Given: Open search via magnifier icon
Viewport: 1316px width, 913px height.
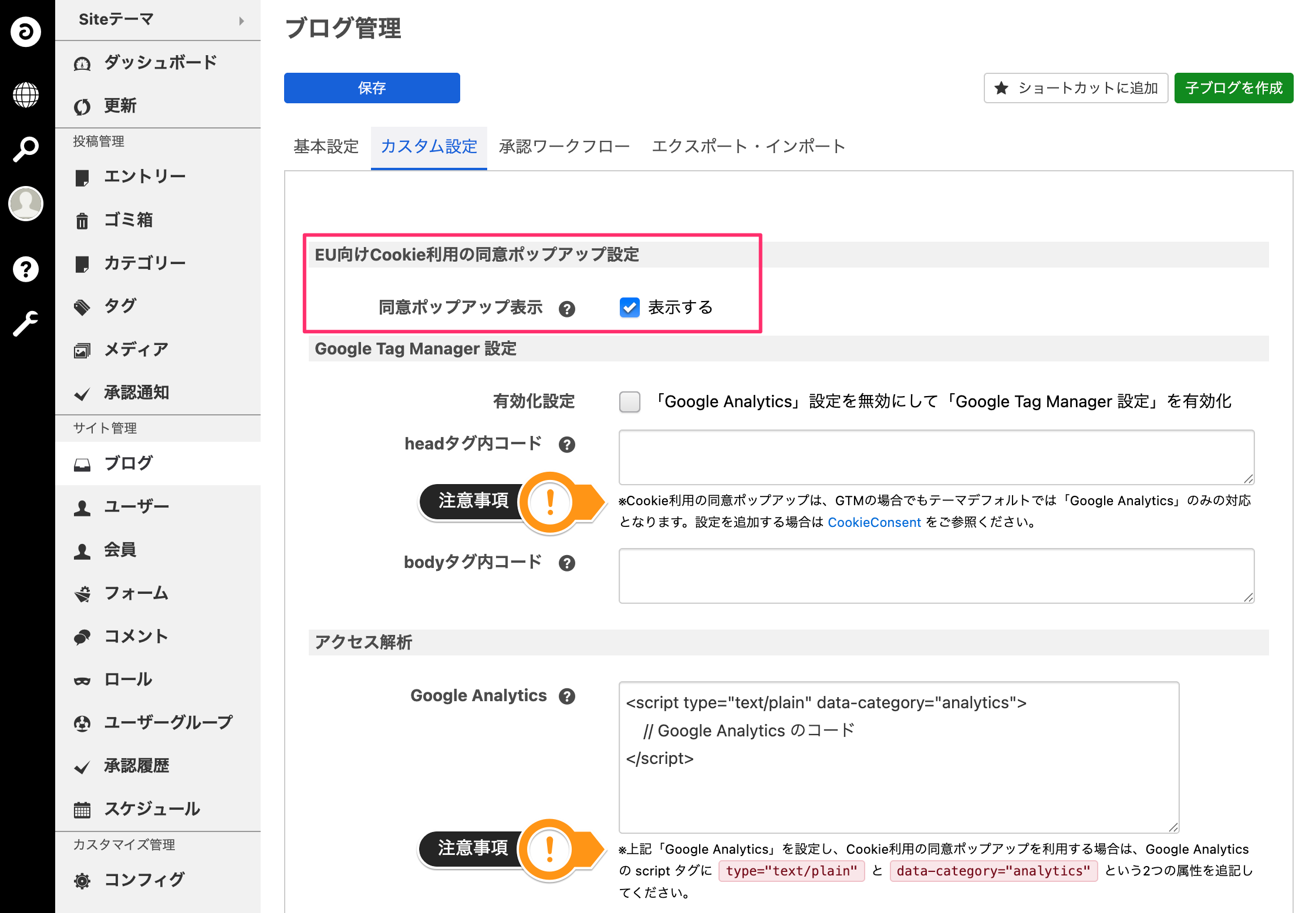Looking at the screenshot, I should coord(26,150).
